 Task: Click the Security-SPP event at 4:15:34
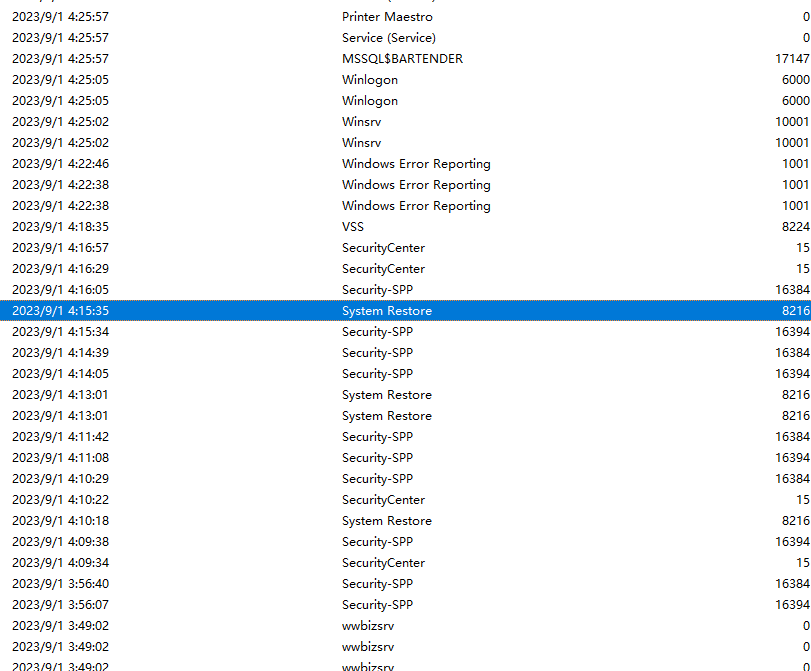[x=406, y=332]
